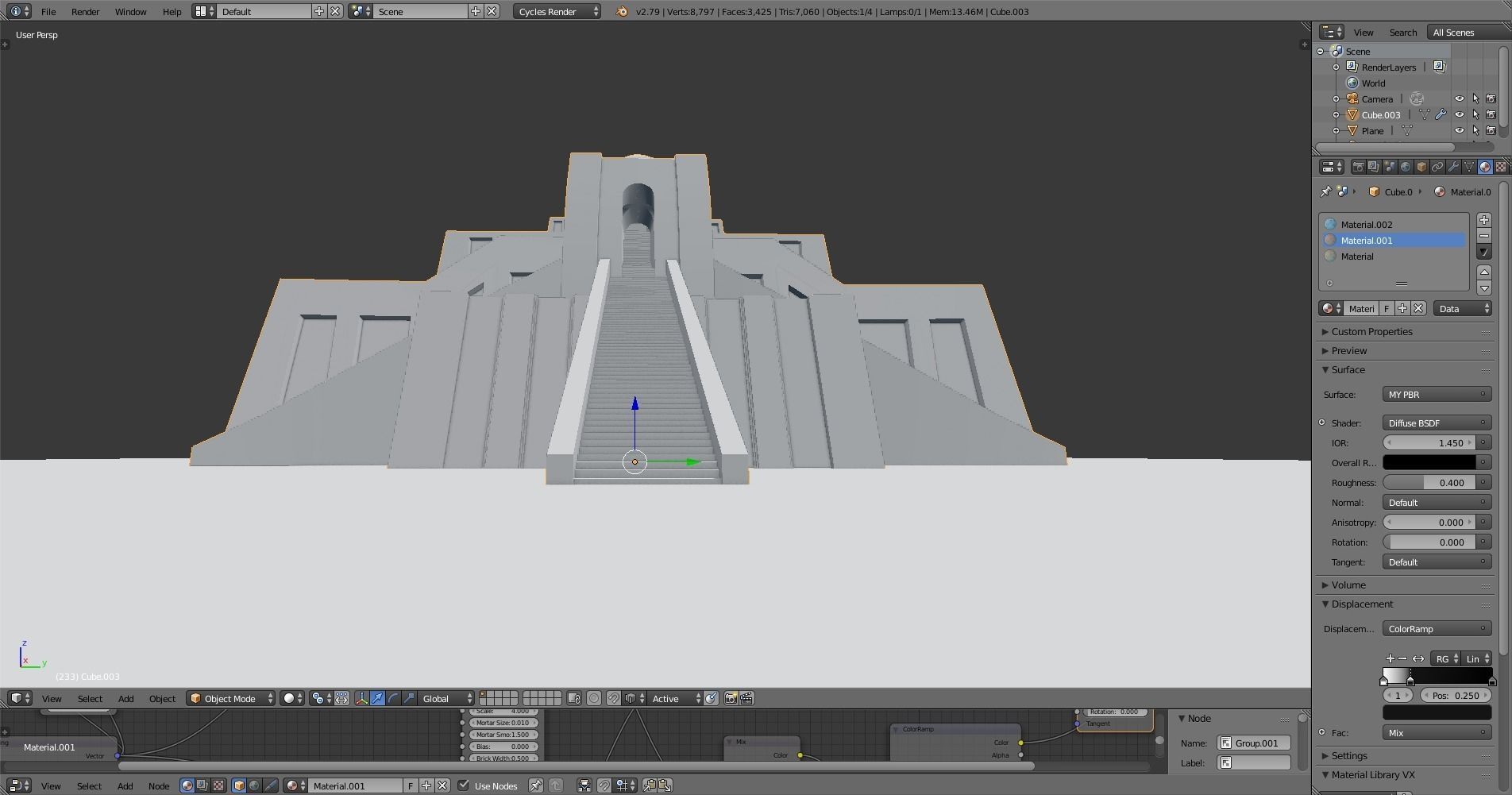1512x795 pixels.
Task: Toggle Plane visibility eye icon
Action: pos(1460,130)
